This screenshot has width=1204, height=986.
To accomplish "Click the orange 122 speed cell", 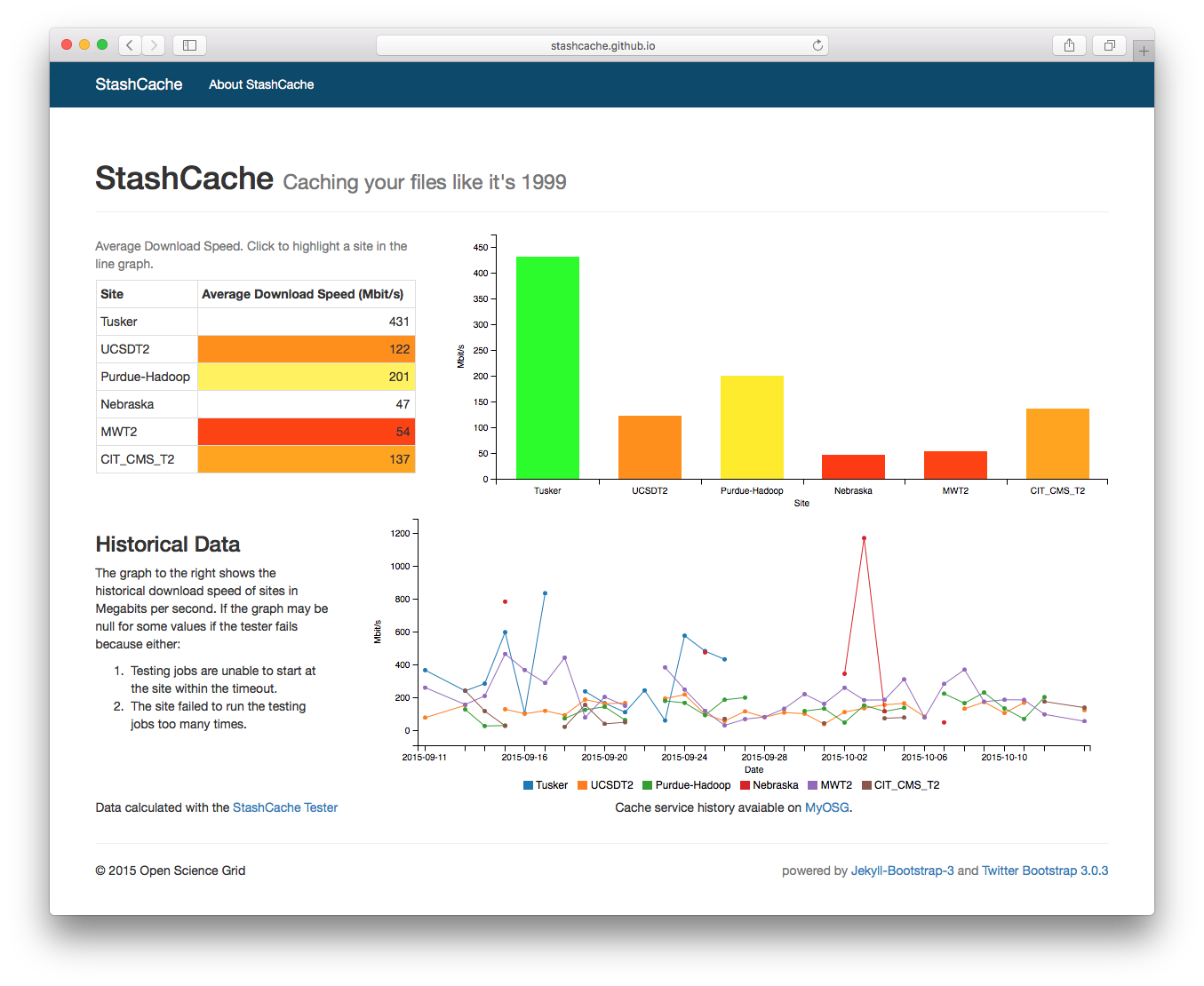I will (x=306, y=349).
